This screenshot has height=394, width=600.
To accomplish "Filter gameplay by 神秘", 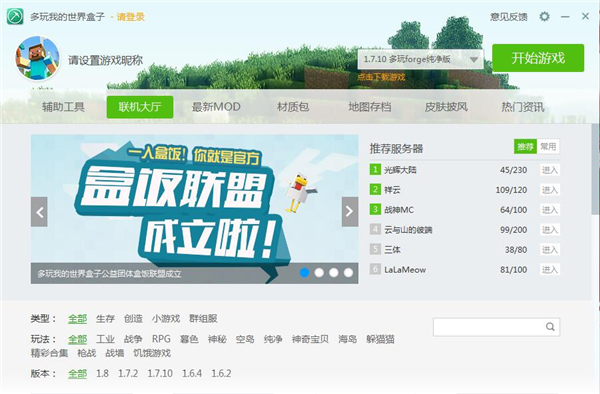I will click(217, 339).
